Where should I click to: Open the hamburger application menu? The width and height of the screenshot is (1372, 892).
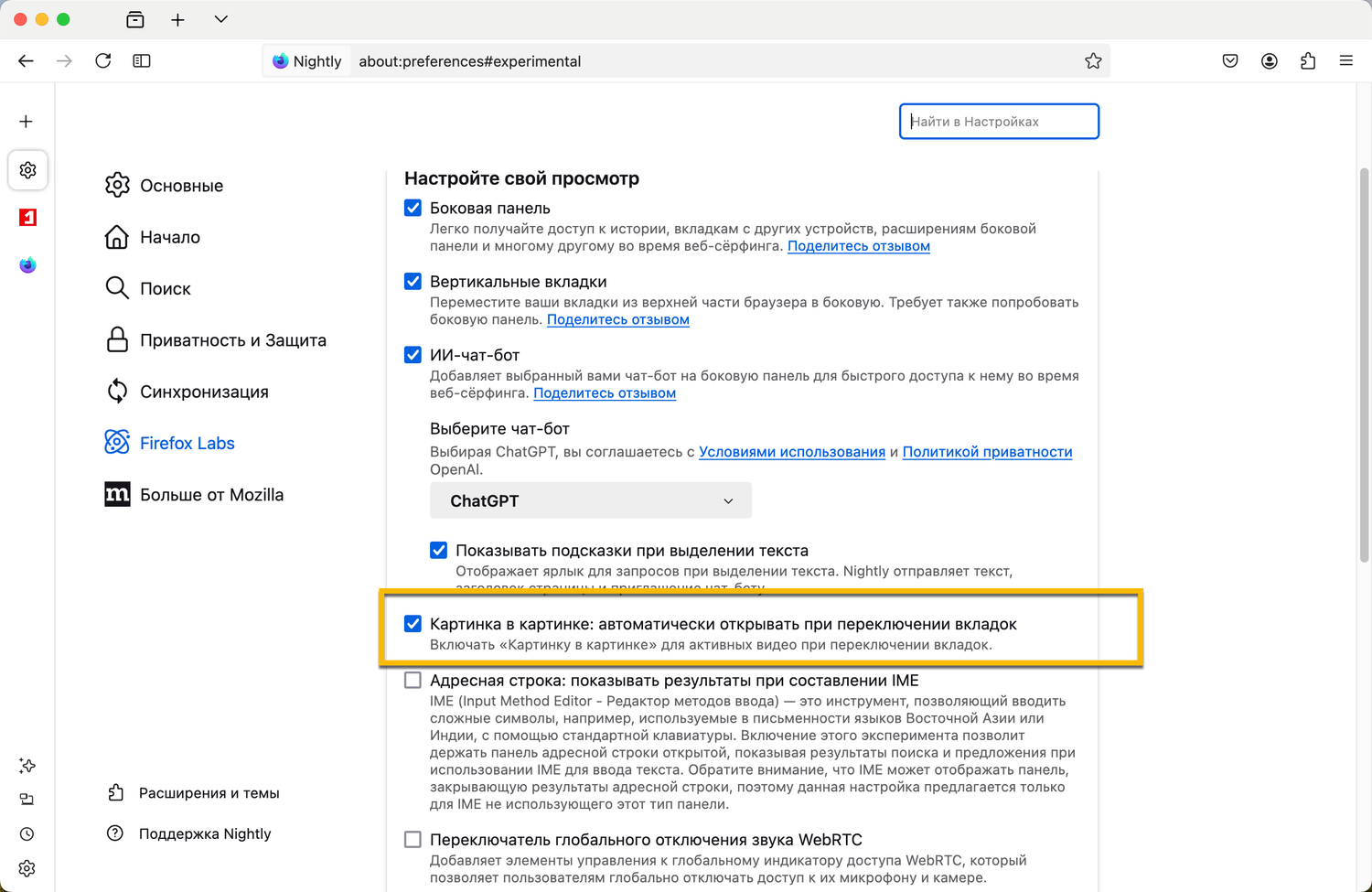click(x=1346, y=61)
